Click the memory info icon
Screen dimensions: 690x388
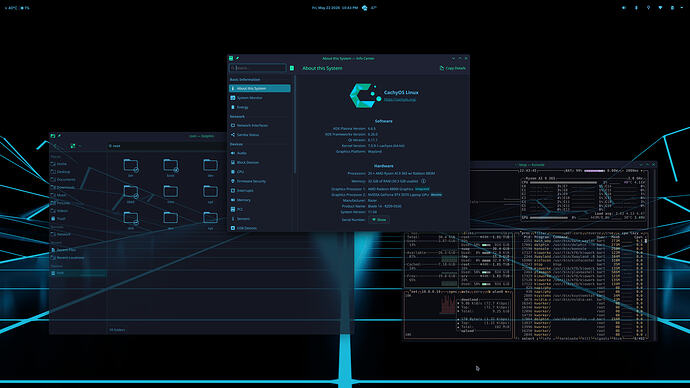coord(423,181)
